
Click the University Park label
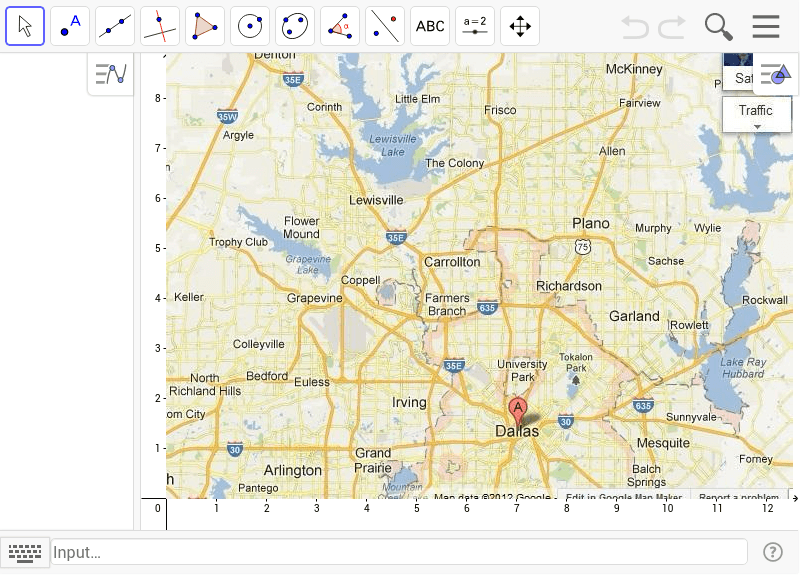(522, 370)
